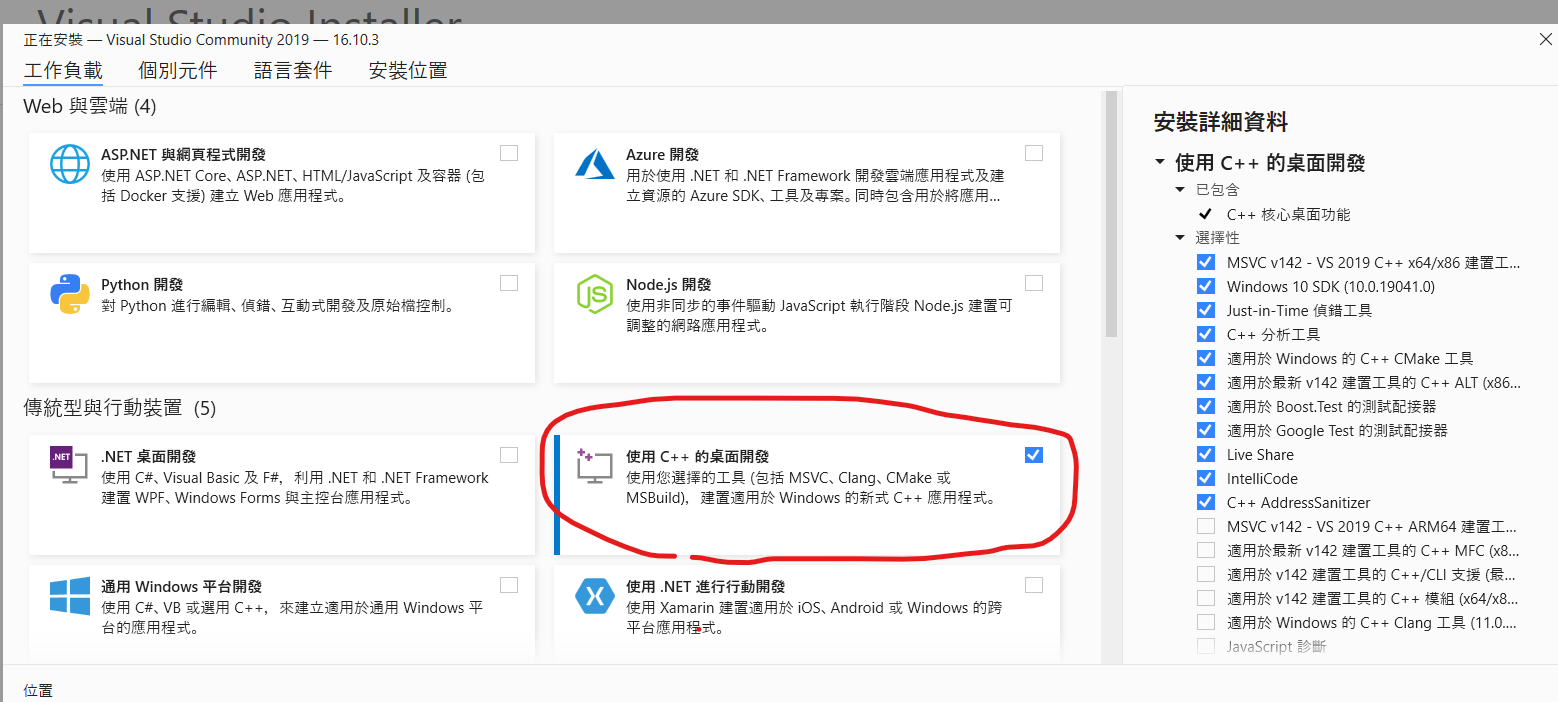This screenshot has height=702, width=1558.
Task: Click the workloads list vertical scrollbar
Action: coord(1110,215)
